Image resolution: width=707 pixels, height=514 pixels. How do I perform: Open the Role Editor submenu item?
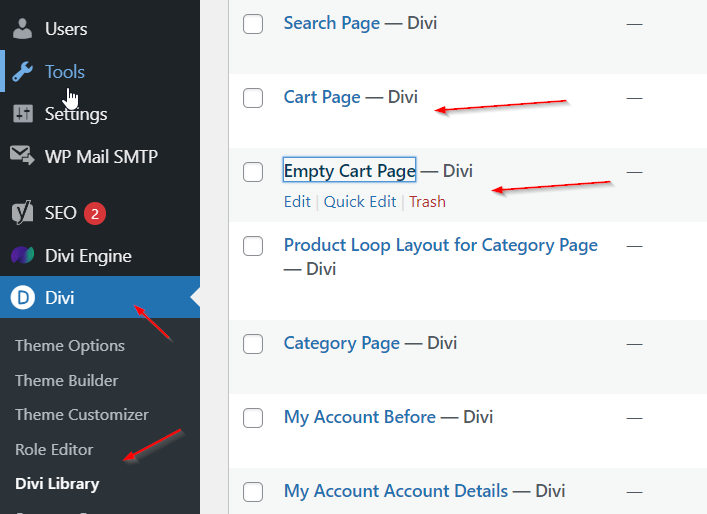click(54, 450)
